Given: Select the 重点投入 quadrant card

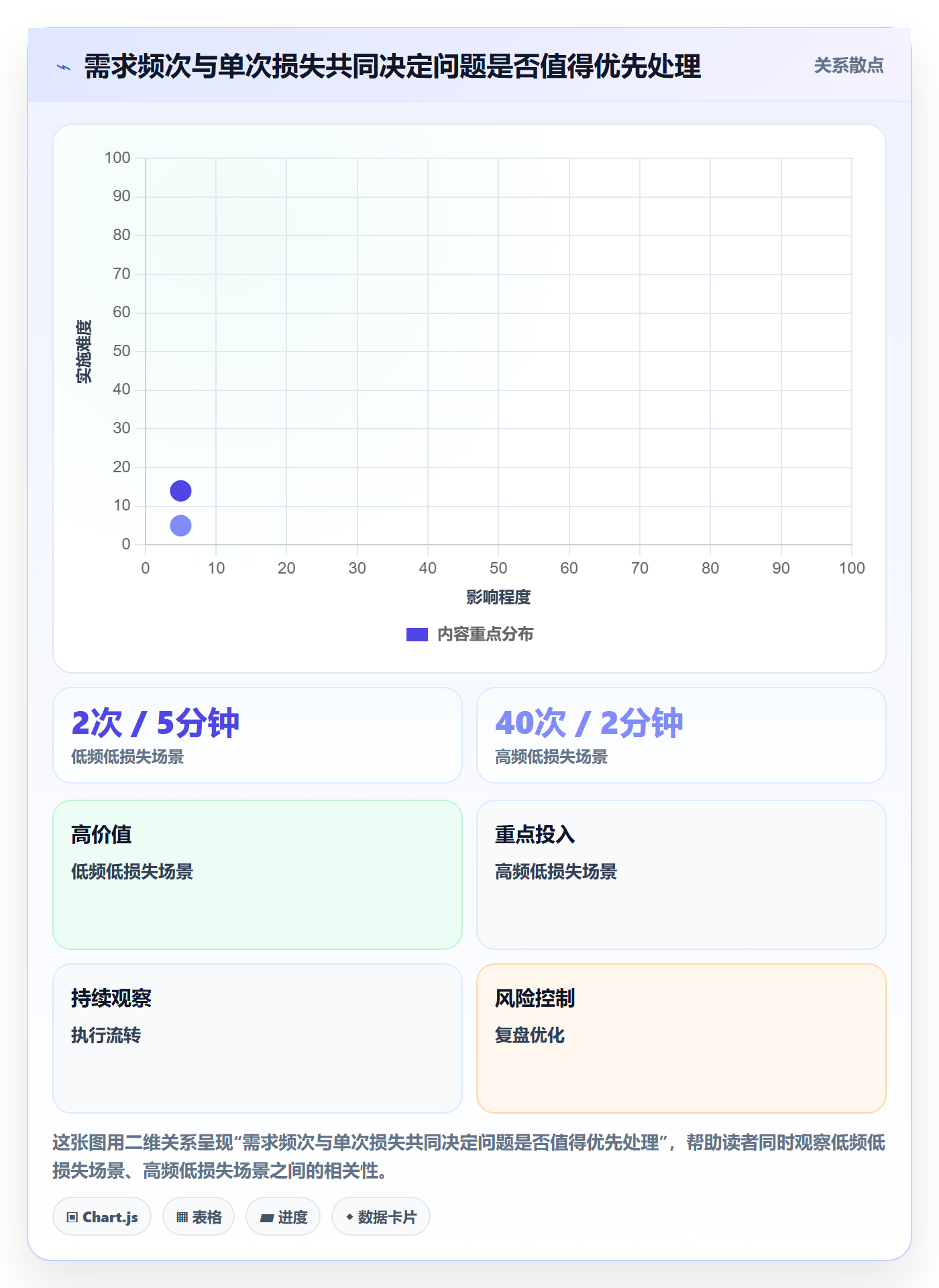Looking at the screenshot, I should [681, 875].
